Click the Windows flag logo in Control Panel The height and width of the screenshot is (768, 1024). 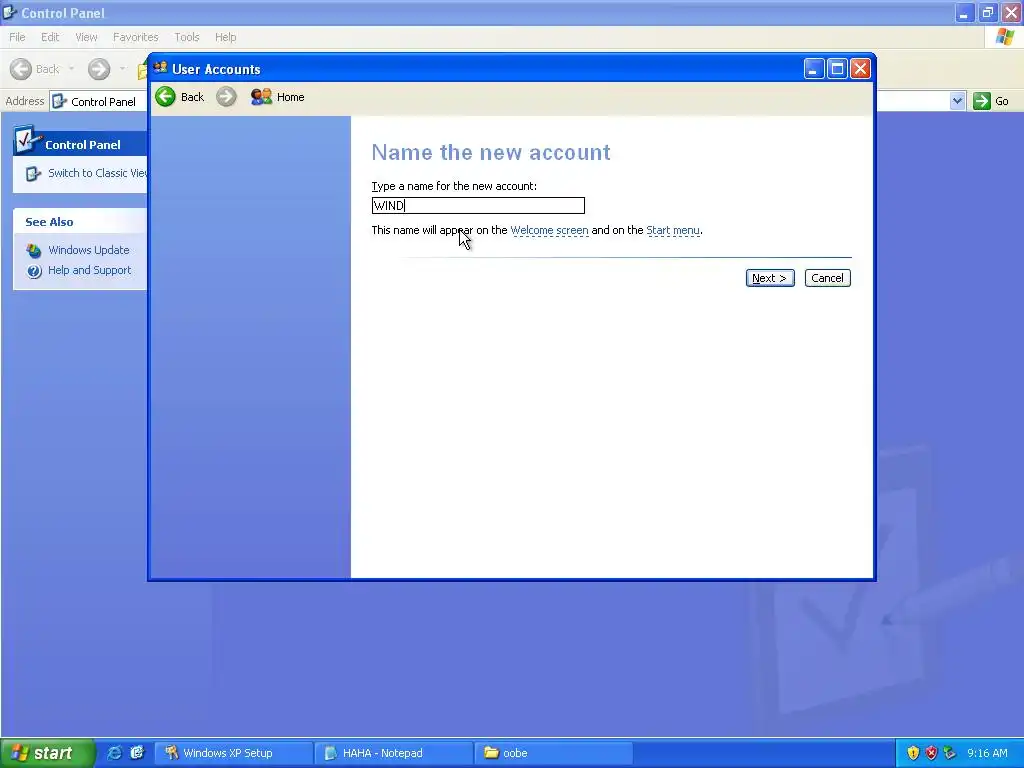point(1005,37)
